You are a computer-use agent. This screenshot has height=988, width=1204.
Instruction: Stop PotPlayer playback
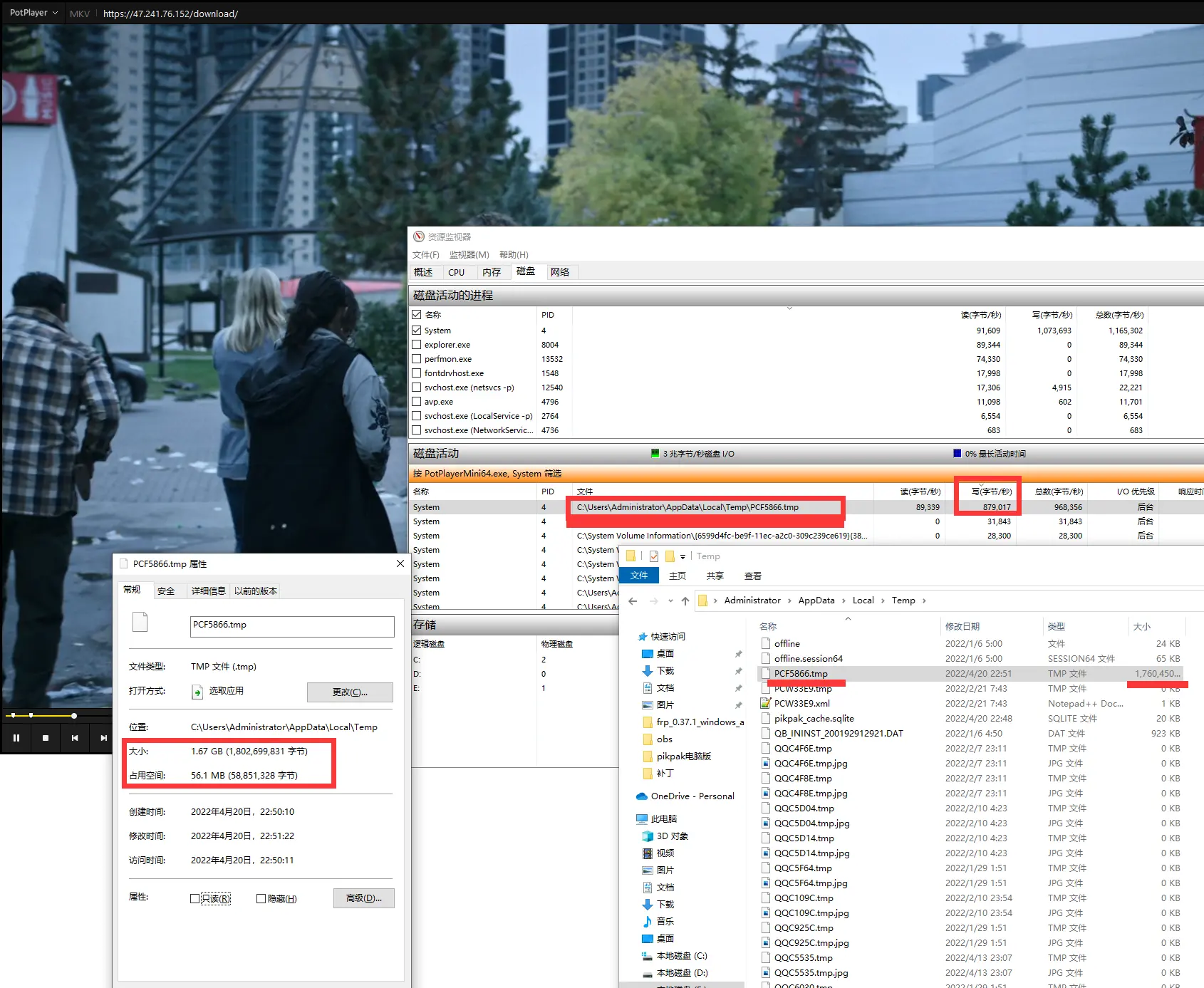(46, 738)
